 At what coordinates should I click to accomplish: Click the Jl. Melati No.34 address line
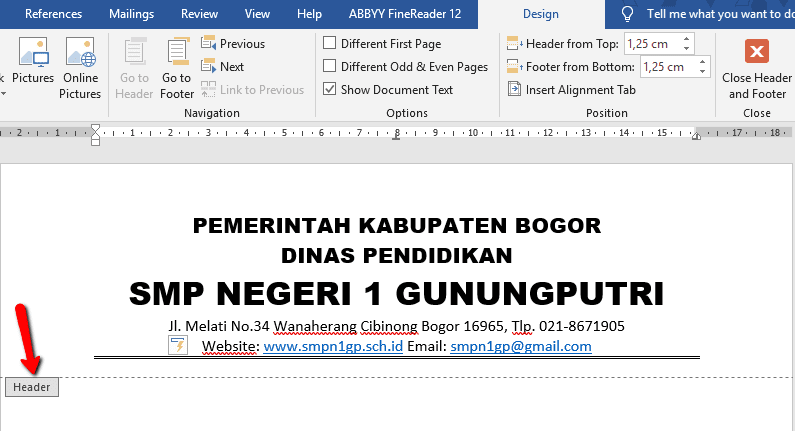[396, 326]
